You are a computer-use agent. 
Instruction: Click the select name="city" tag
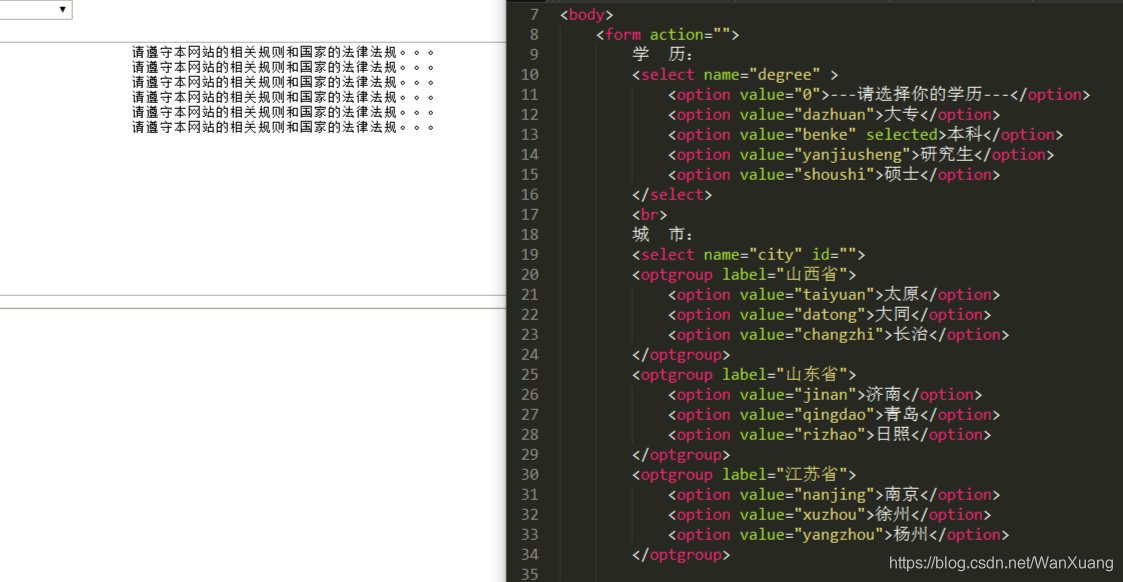tap(748, 254)
